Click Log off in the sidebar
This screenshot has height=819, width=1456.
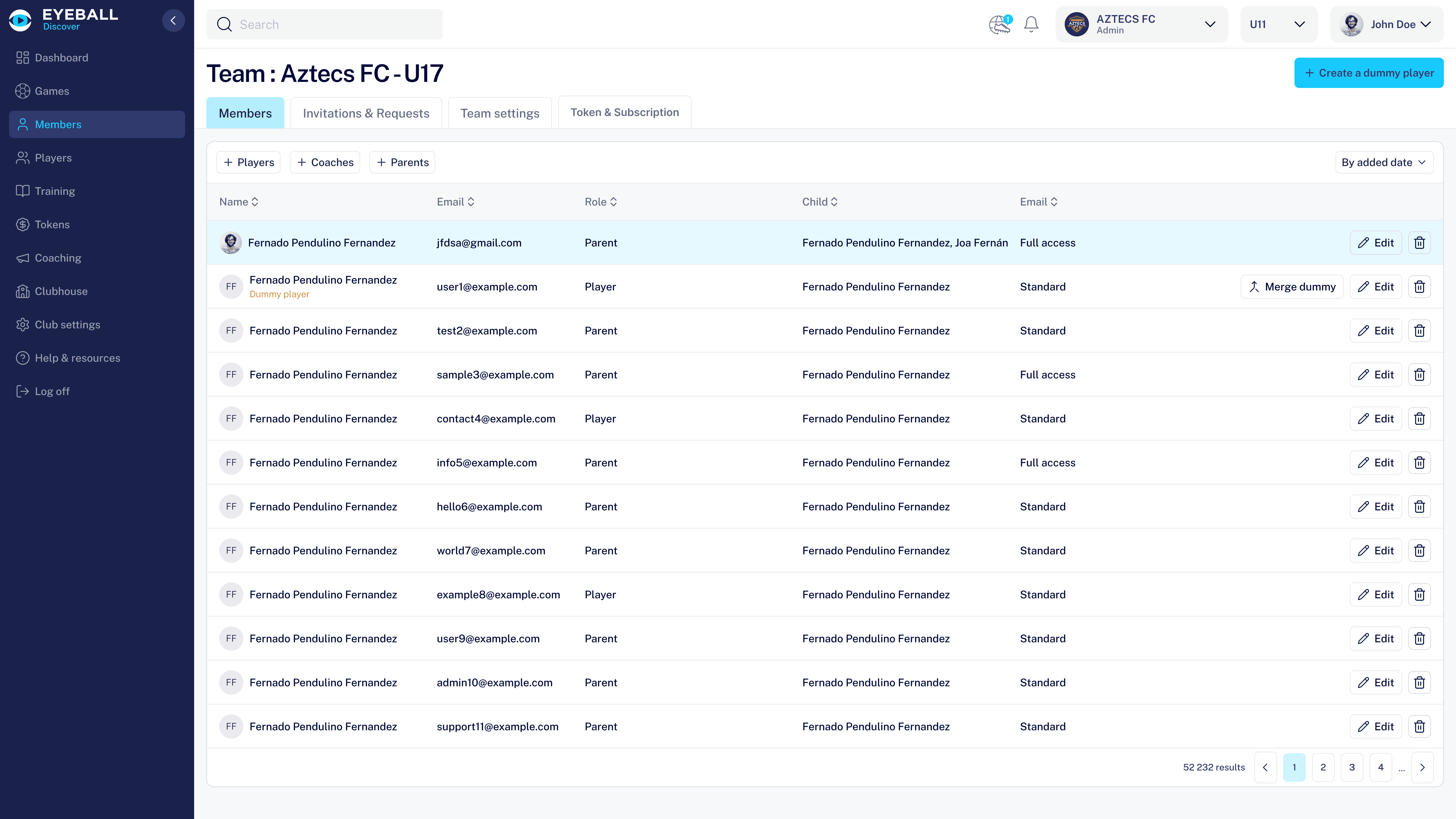97,391
